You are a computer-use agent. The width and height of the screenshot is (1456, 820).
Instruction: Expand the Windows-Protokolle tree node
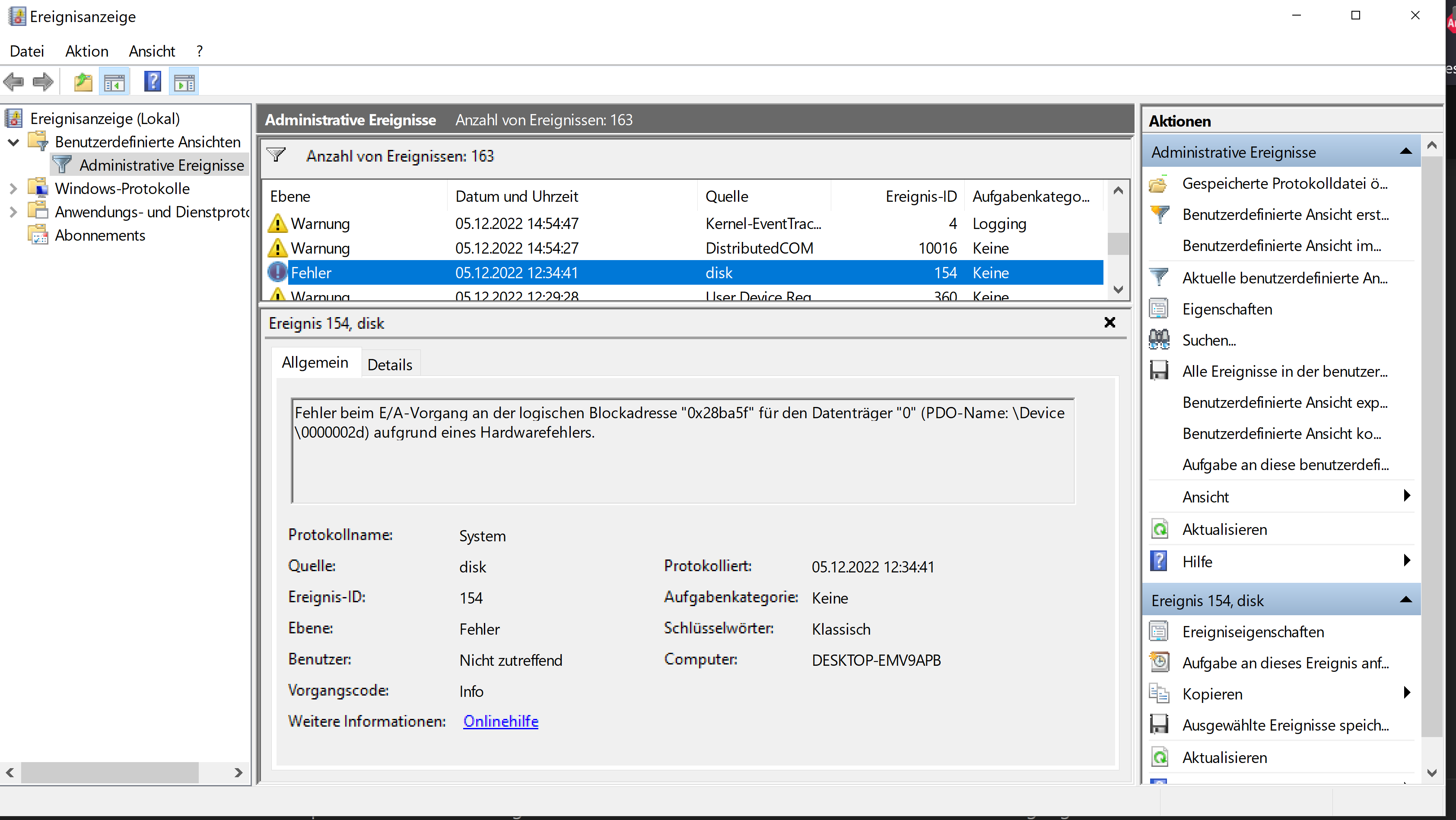coord(13,189)
